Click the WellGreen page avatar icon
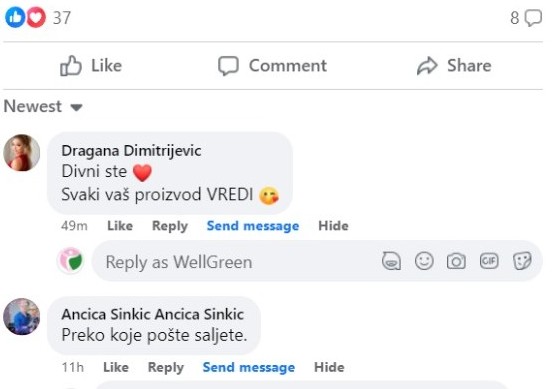 point(71,261)
